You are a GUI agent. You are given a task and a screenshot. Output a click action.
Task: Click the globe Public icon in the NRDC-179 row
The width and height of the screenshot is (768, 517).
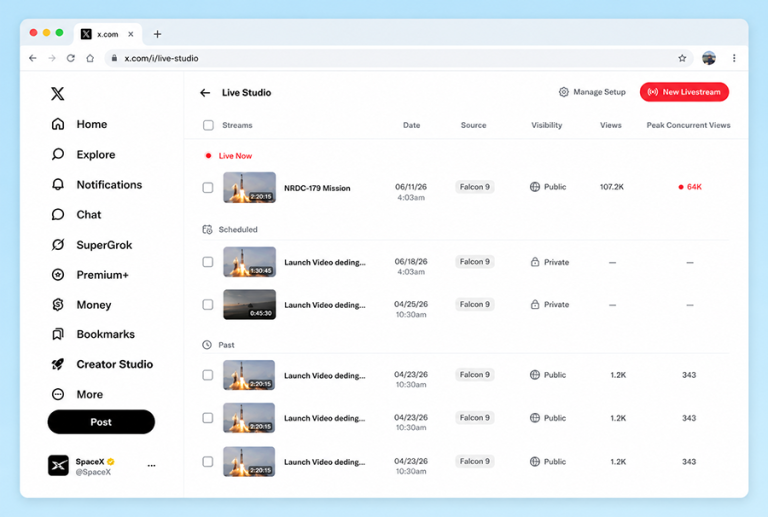535,187
